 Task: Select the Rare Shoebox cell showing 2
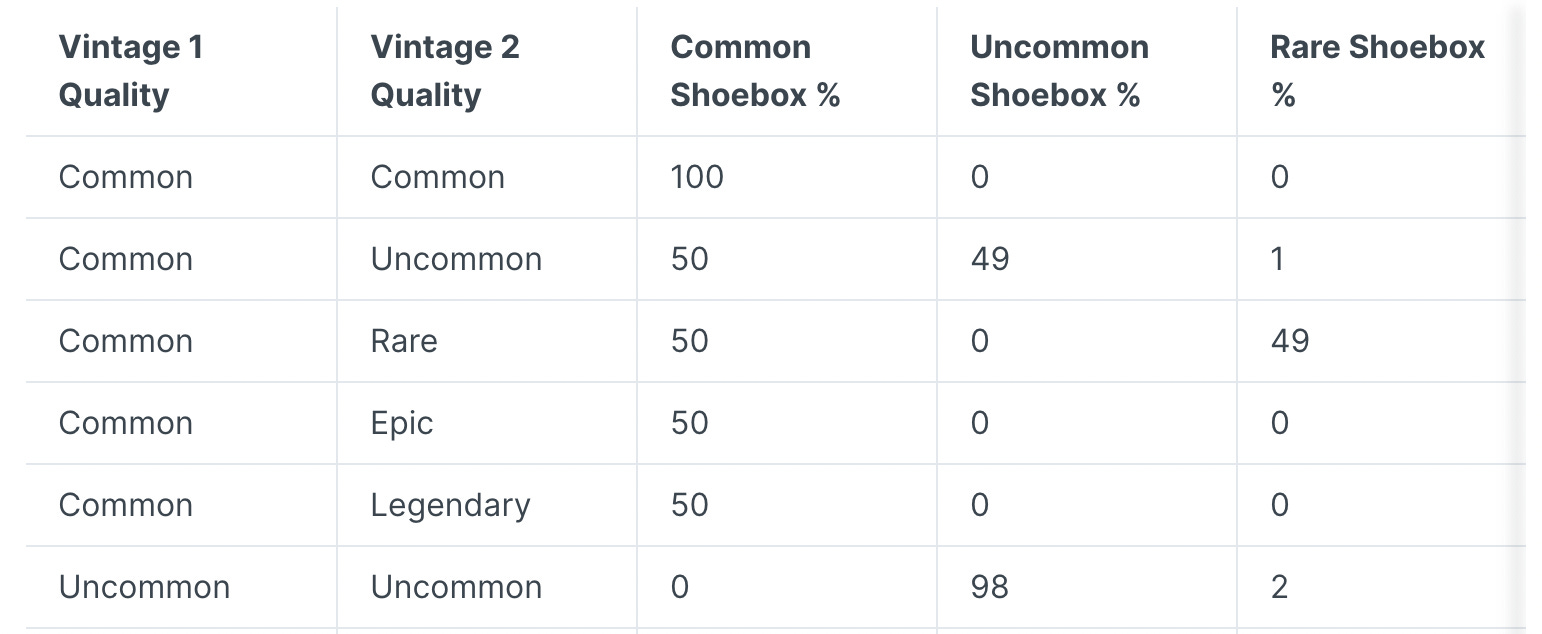coord(1279,587)
